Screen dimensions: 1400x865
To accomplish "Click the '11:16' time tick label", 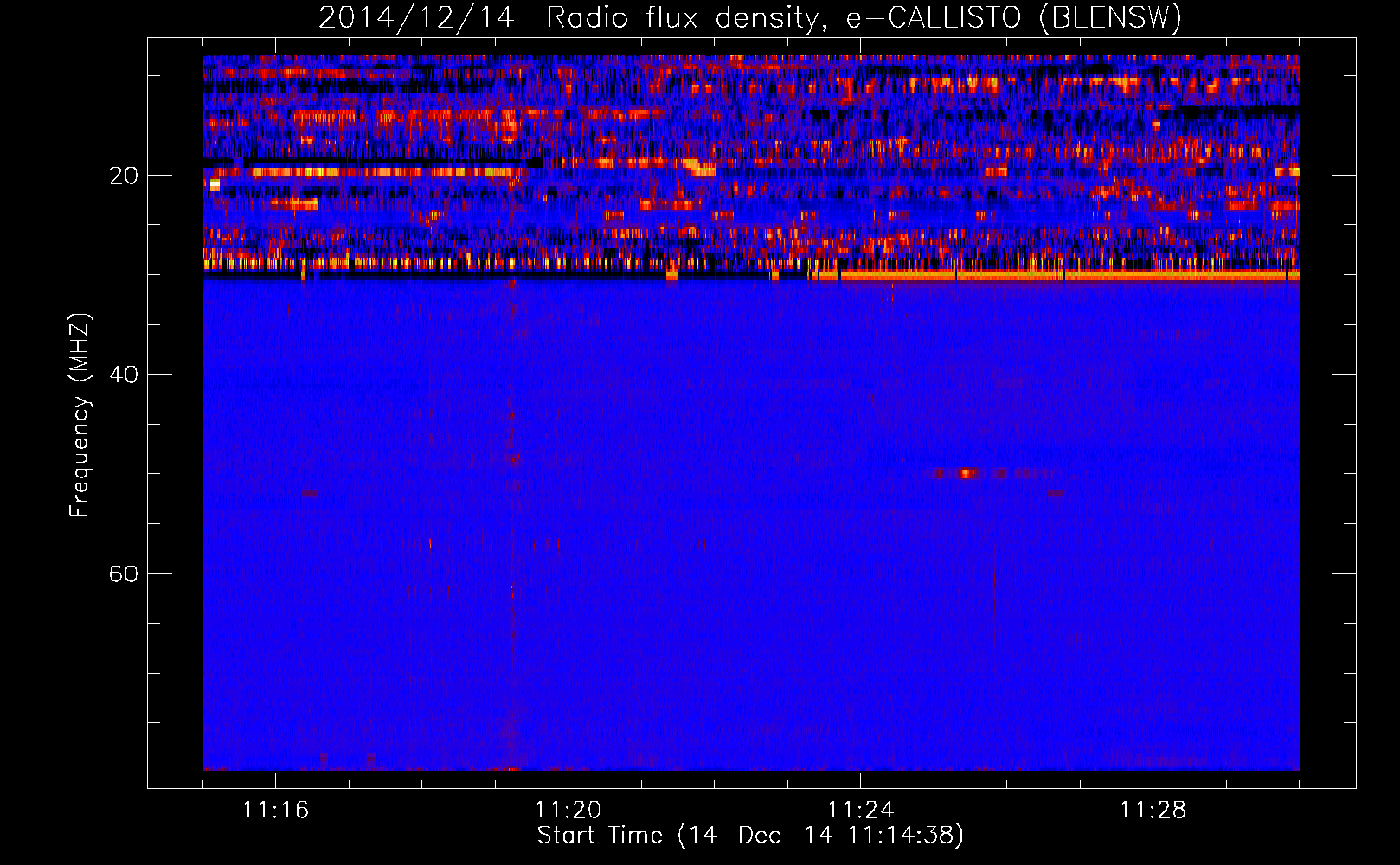I will point(275,810).
